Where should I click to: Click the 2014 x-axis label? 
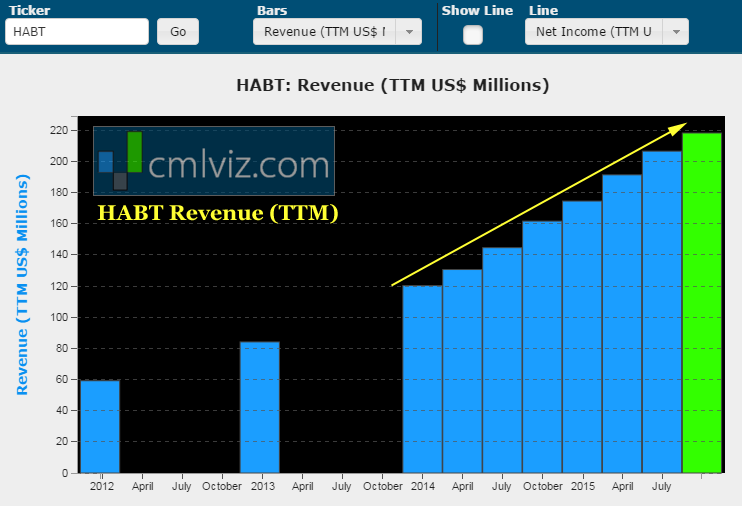(x=423, y=486)
